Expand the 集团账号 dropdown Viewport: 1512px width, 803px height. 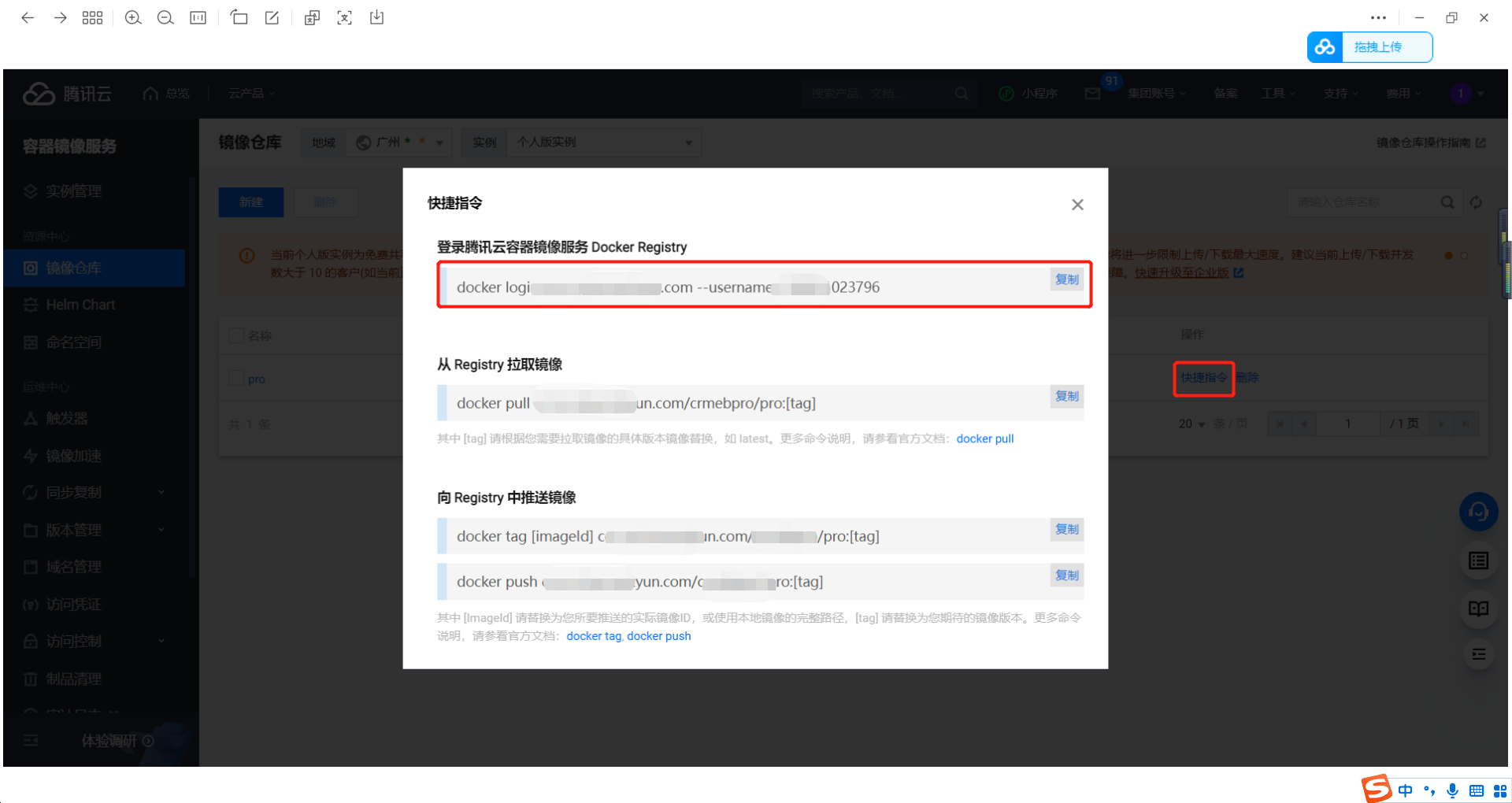pos(1157,94)
